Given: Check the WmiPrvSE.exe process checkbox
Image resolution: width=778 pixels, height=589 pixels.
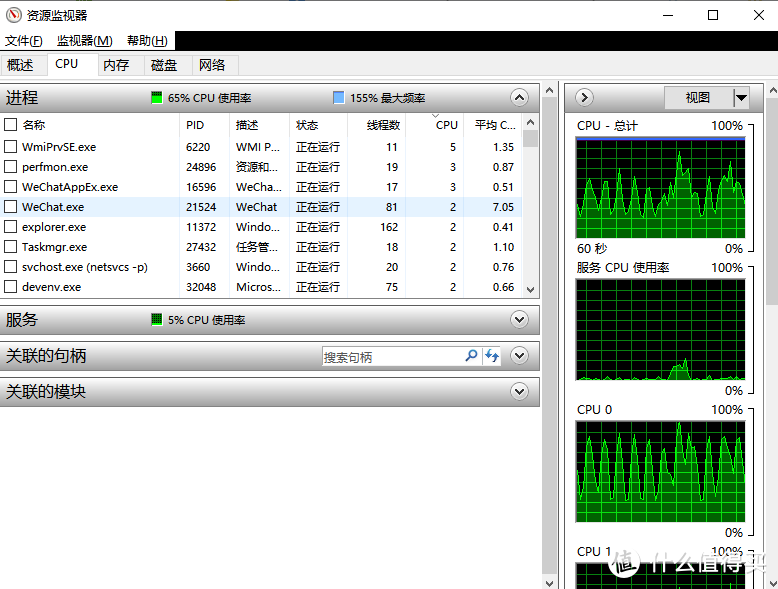Looking at the screenshot, I should click(x=10, y=147).
